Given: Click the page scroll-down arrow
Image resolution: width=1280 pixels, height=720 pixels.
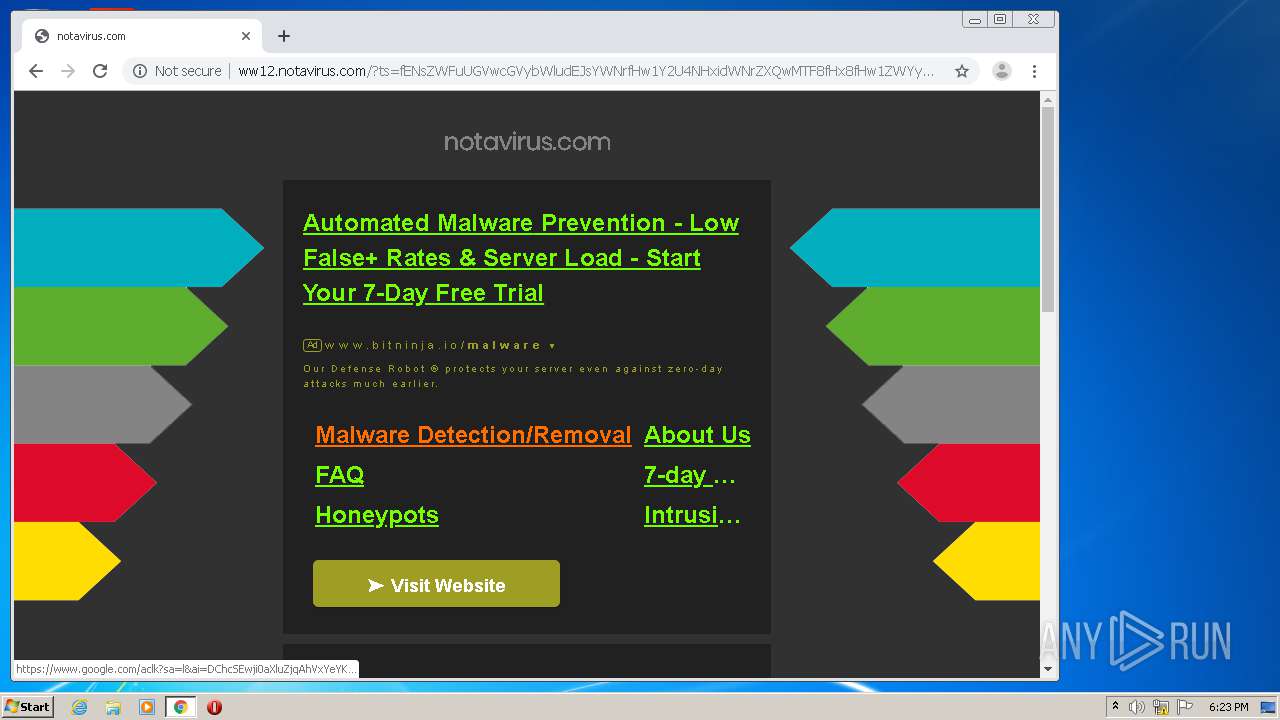Looking at the screenshot, I should [x=1048, y=669].
